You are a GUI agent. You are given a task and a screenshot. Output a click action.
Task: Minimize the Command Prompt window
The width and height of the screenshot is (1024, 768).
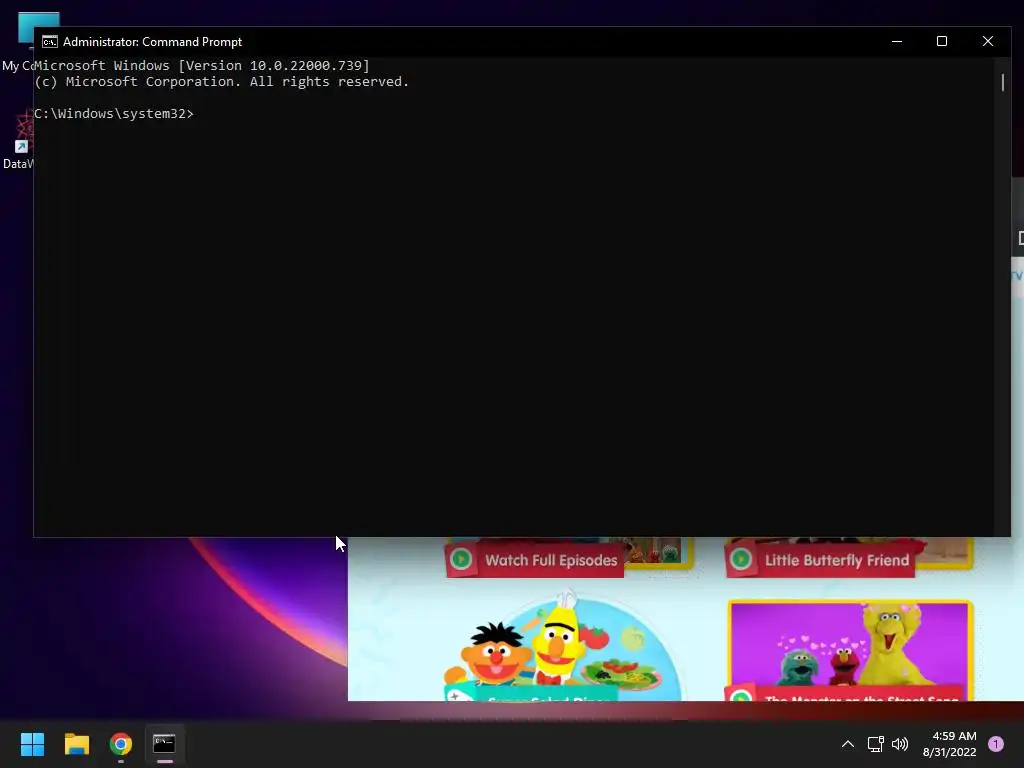[897, 41]
